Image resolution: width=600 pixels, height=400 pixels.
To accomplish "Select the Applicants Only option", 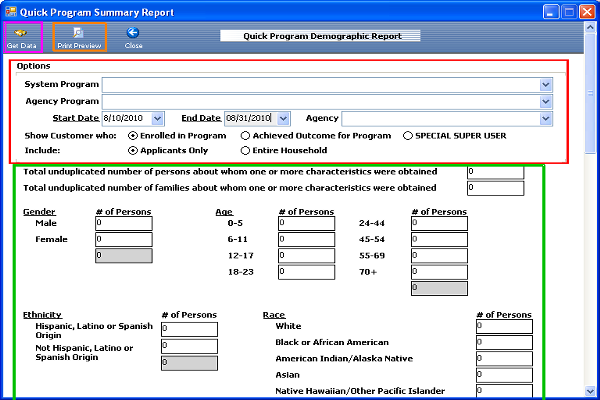I will tap(133, 150).
